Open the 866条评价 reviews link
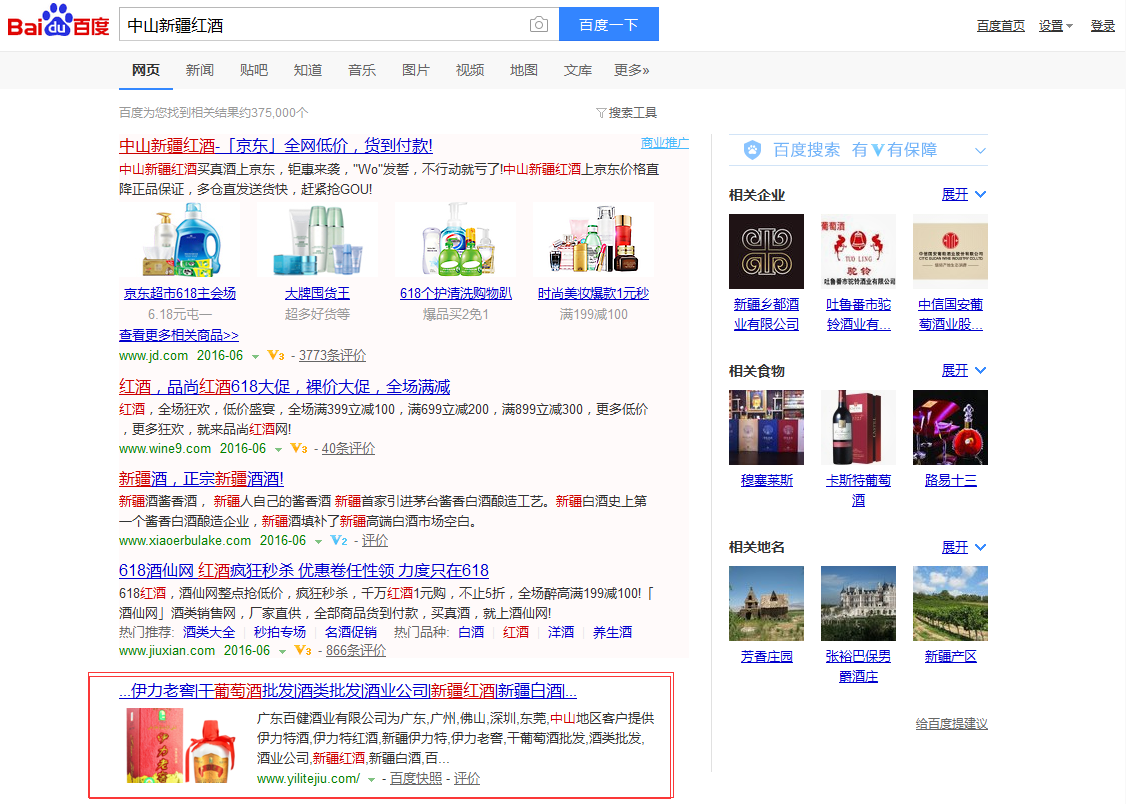This screenshot has height=804, width=1126. coord(355,650)
